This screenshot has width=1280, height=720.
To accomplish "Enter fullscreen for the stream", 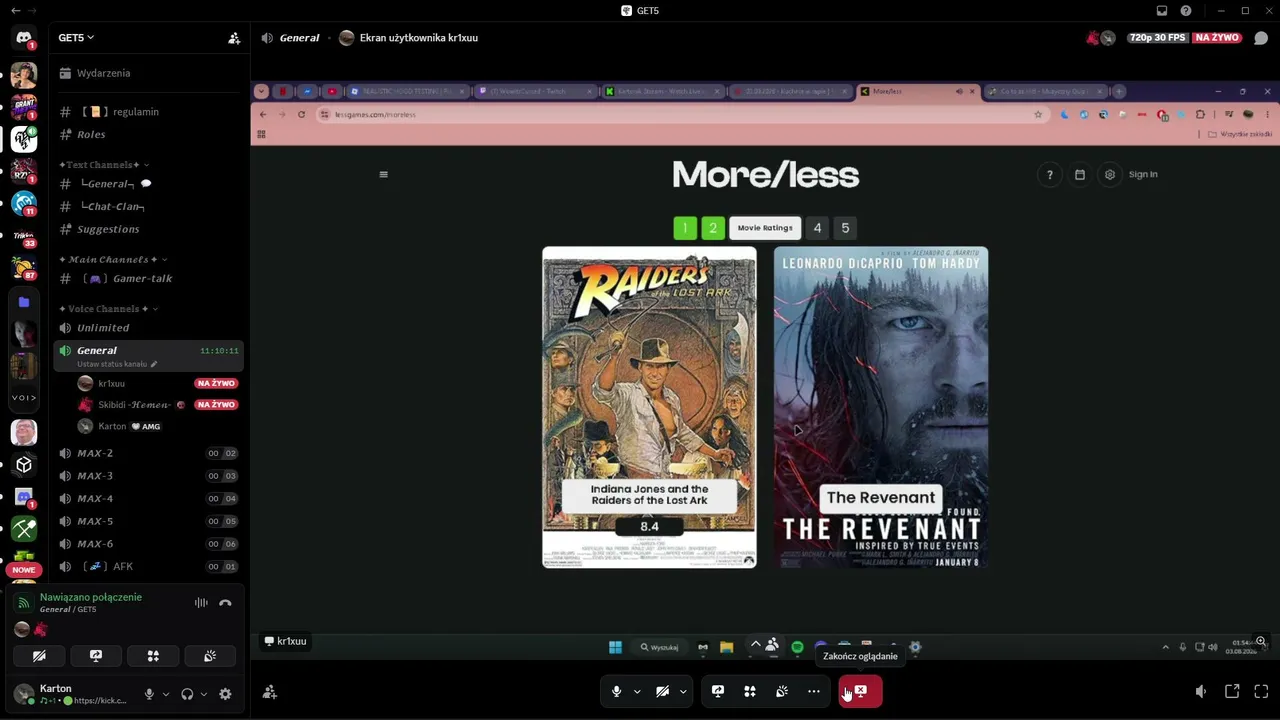I will tap(1261, 691).
